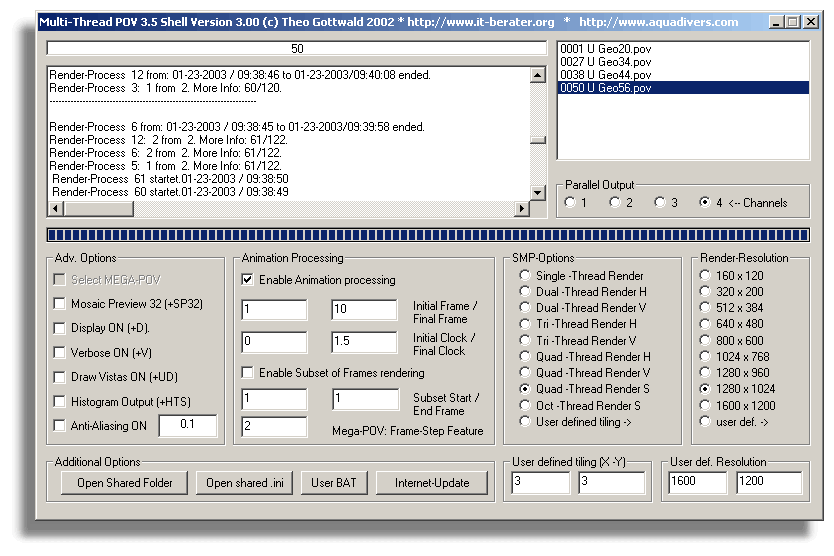
Task: Enable Mosaic Preview 32 checkbox
Action: tap(60, 304)
